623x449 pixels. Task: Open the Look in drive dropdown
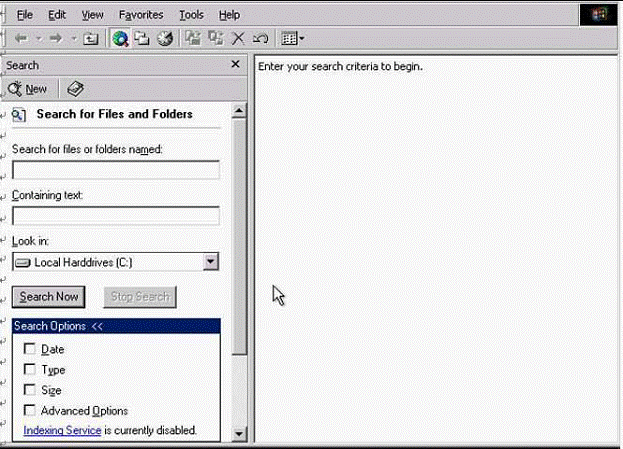point(210,262)
